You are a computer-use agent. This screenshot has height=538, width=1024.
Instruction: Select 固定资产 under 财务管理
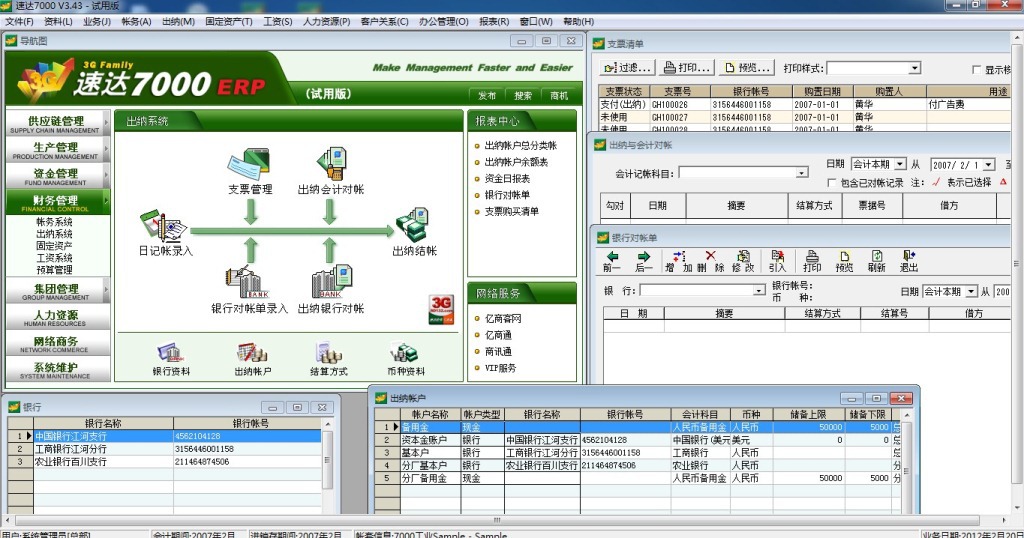click(x=54, y=246)
